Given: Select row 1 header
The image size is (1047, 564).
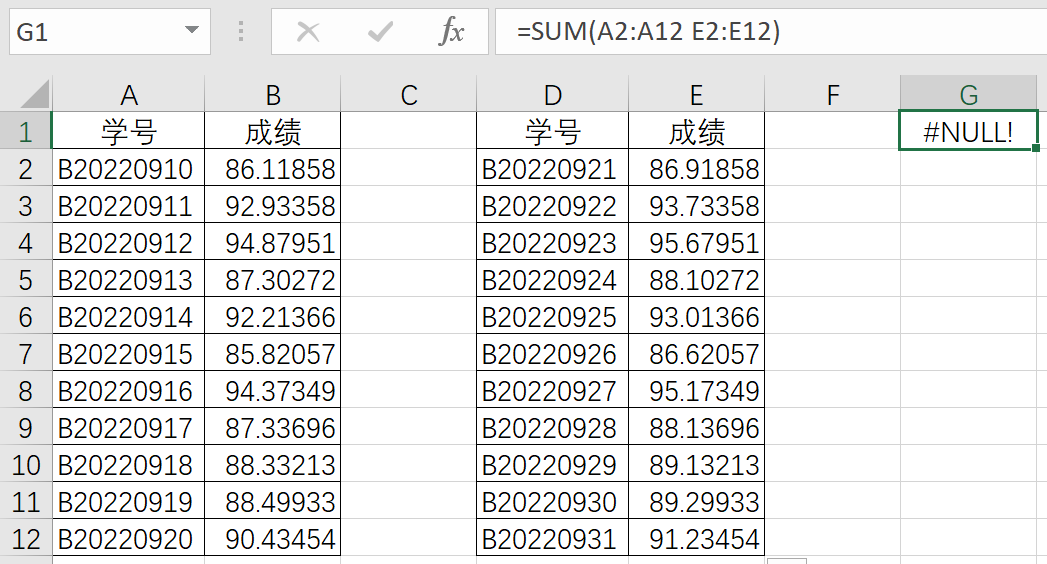Looking at the screenshot, I should 25,131.
